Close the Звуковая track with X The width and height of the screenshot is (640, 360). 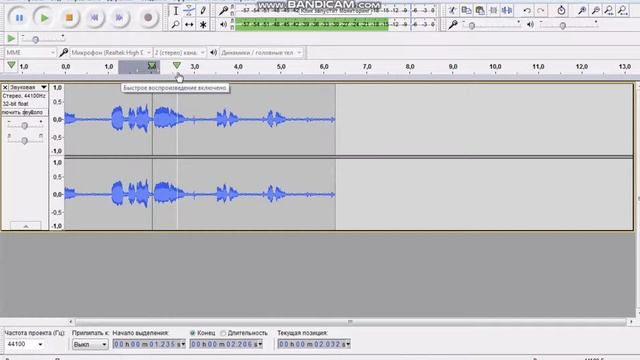point(5,87)
